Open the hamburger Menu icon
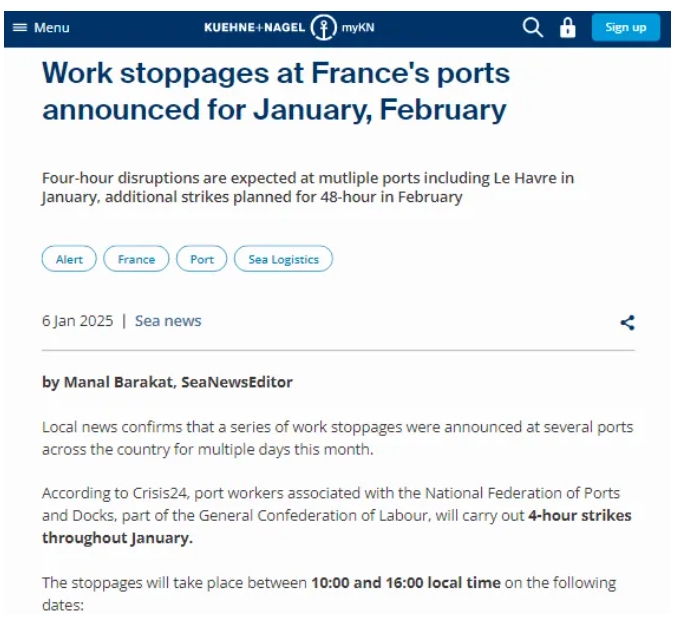Image resolution: width=677 pixels, height=630 pixels. tap(20, 28)
